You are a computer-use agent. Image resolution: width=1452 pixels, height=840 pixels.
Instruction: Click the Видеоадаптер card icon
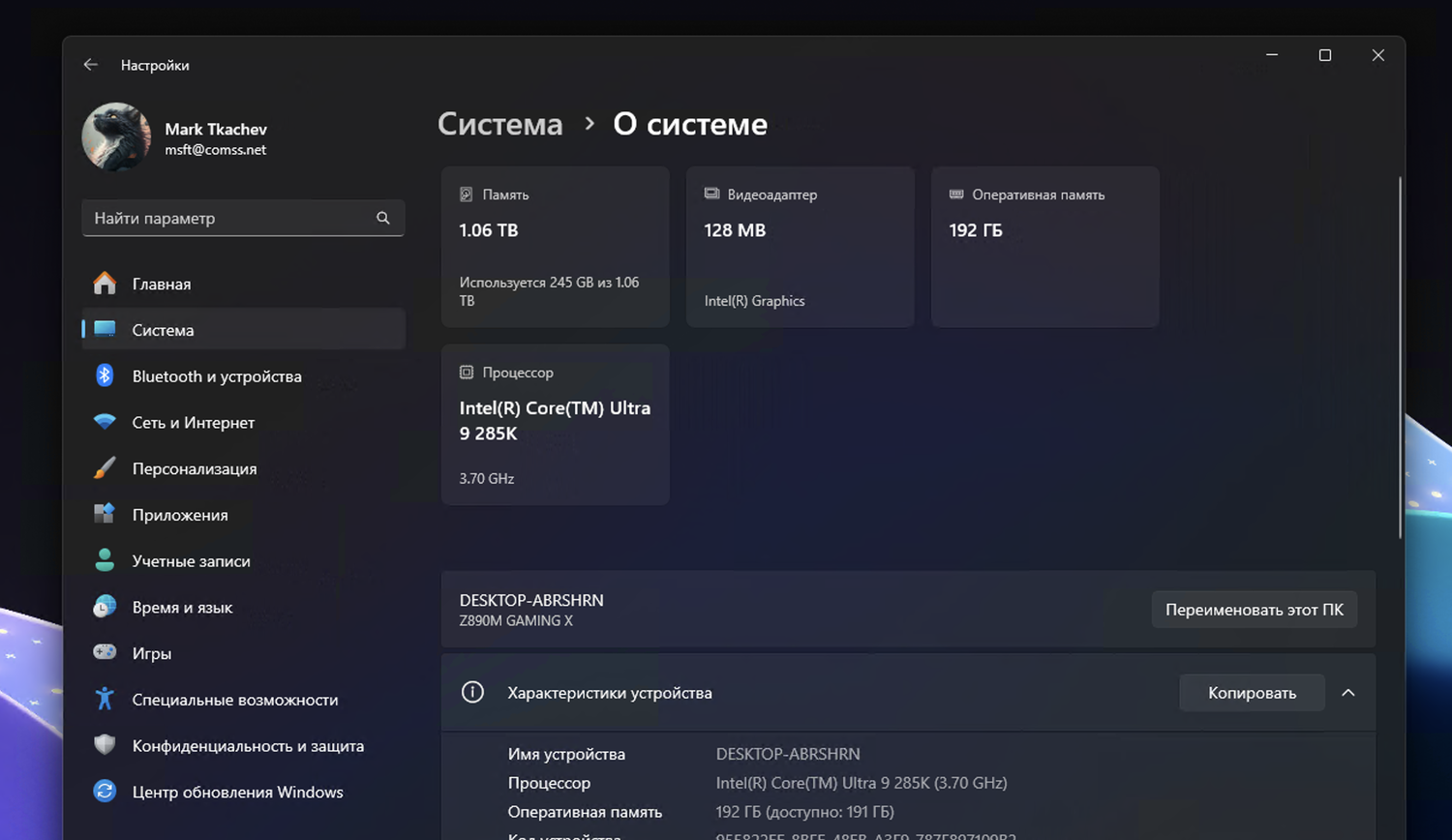point(711,194)
